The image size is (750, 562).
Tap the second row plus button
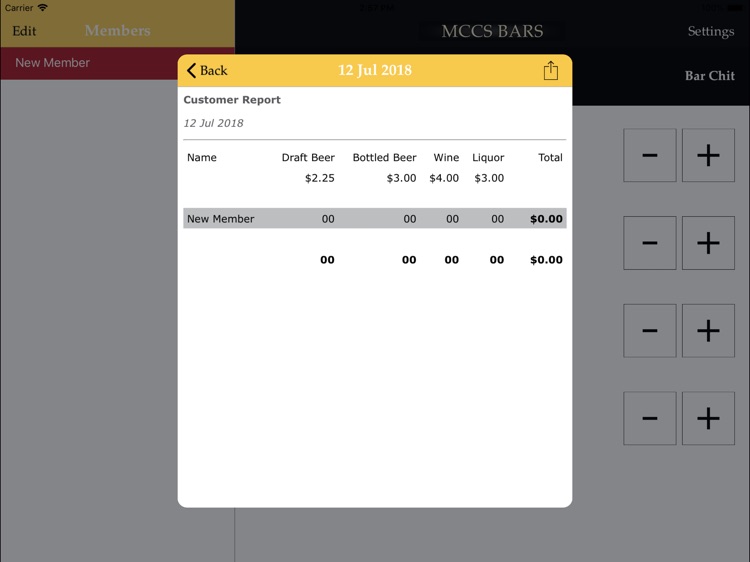[708, 242]
